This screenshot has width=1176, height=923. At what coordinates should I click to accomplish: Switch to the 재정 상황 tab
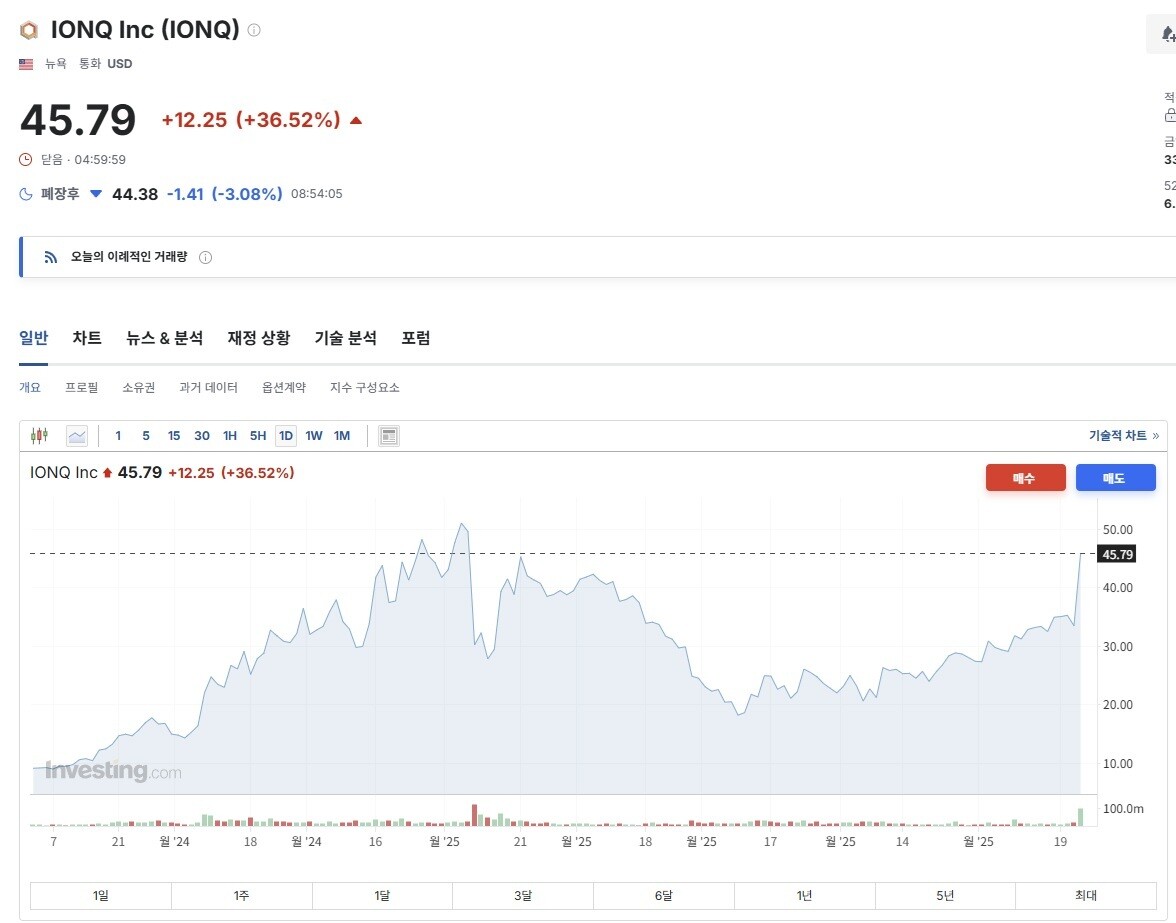[259, 338]
